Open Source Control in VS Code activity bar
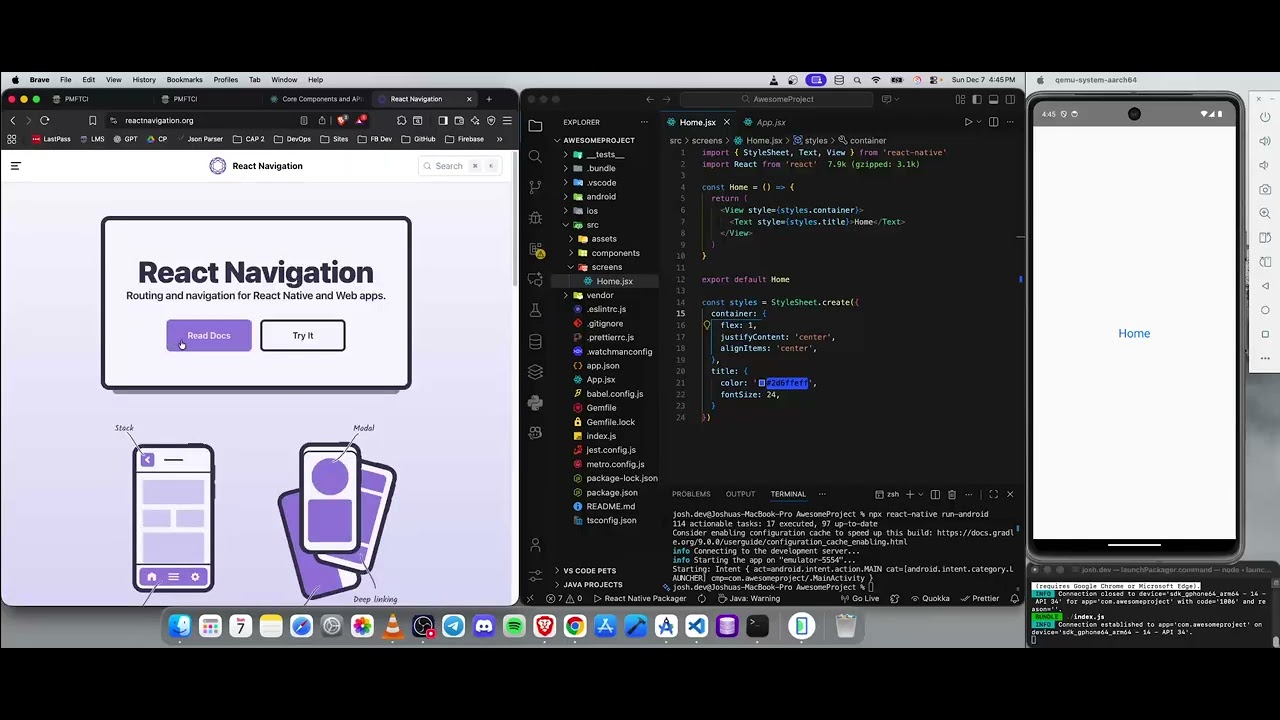The width and height of the screenshot is (1280, 720). tap(535, 187)
